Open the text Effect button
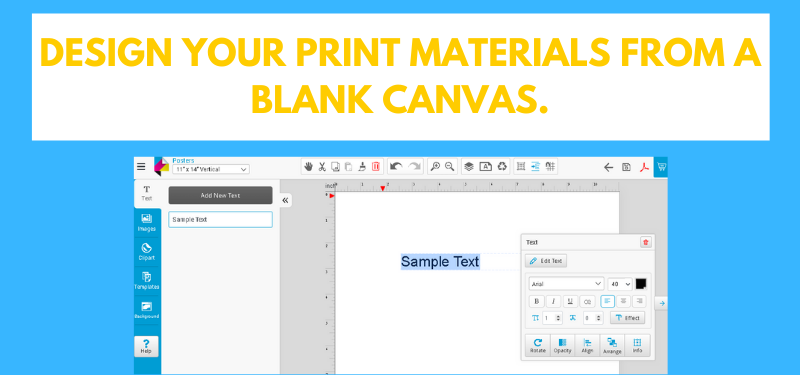800x375 pixels. (x=628, y=318)
